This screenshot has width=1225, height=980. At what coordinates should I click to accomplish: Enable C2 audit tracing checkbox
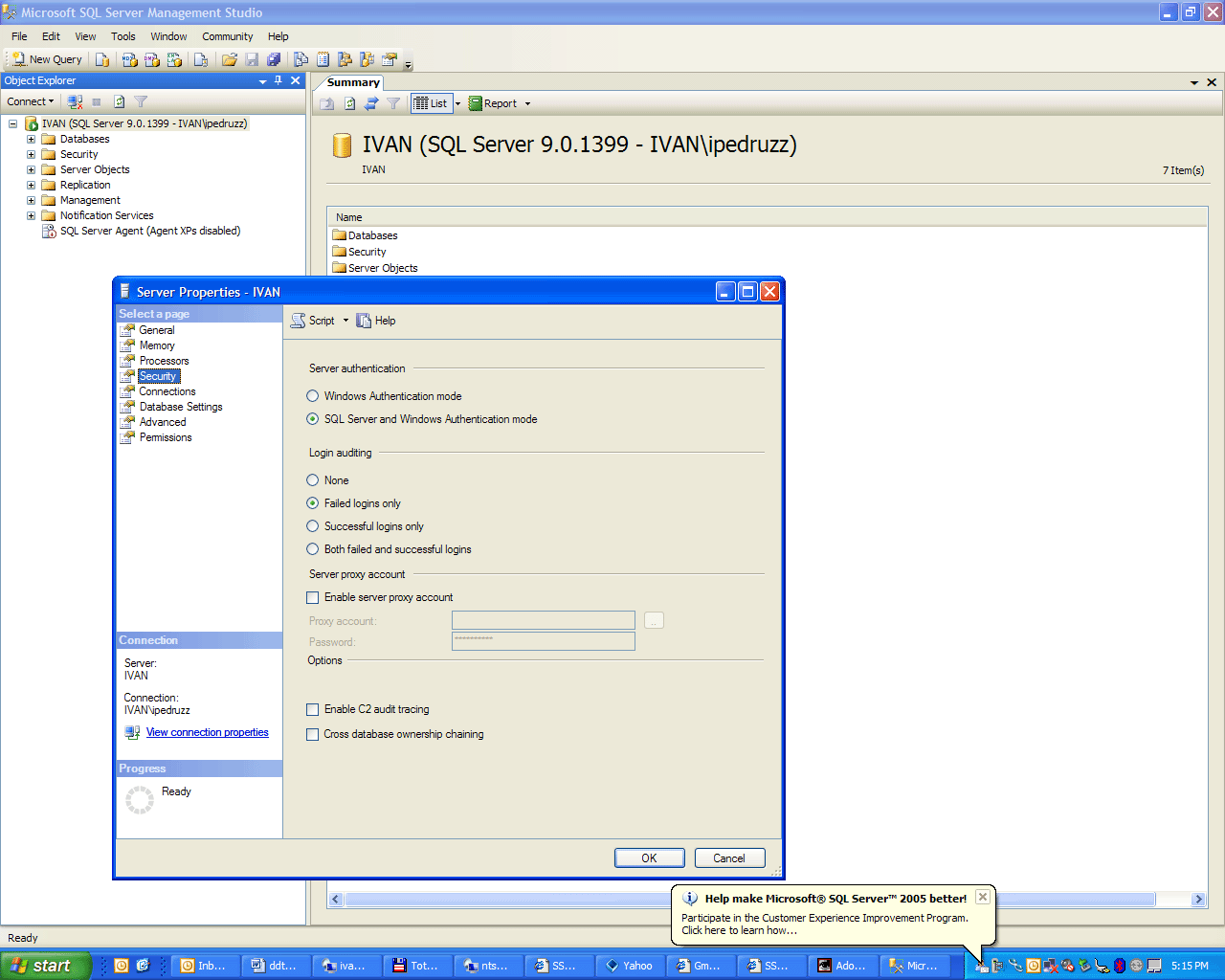coord(312,710)
